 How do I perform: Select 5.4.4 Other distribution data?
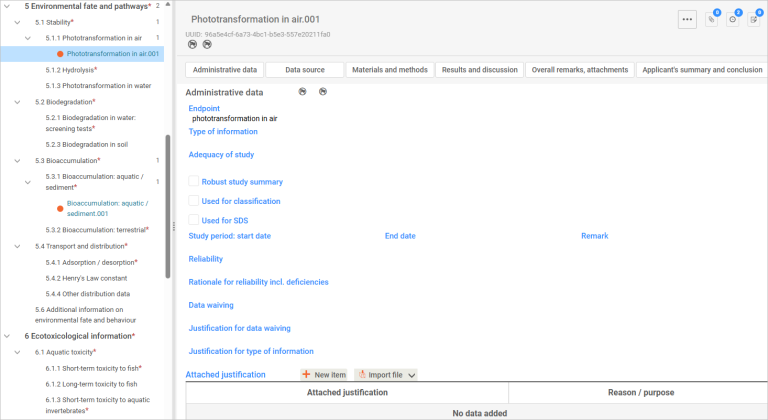tap(88, 294)
